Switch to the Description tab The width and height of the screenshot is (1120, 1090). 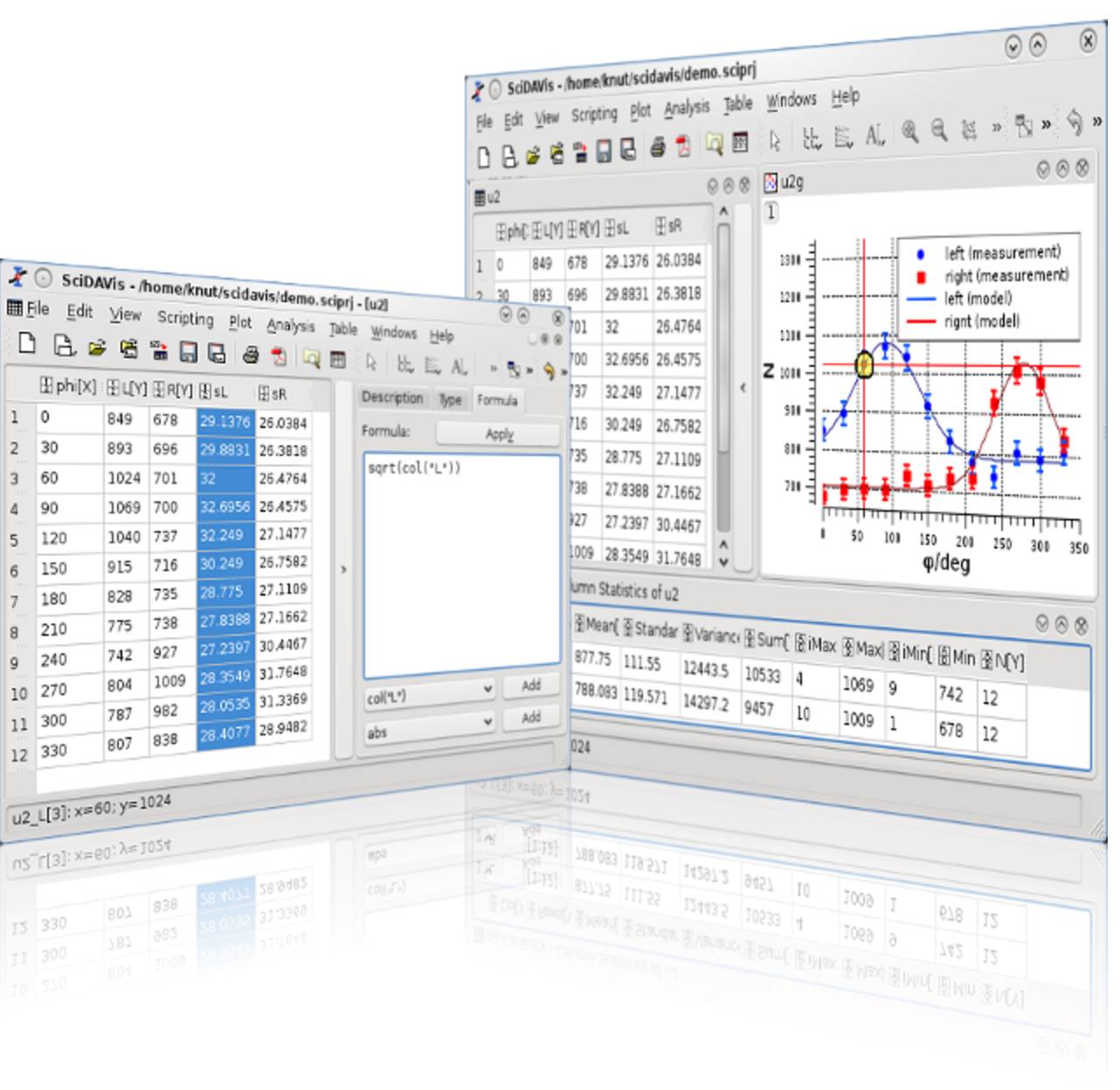[392, 397]
